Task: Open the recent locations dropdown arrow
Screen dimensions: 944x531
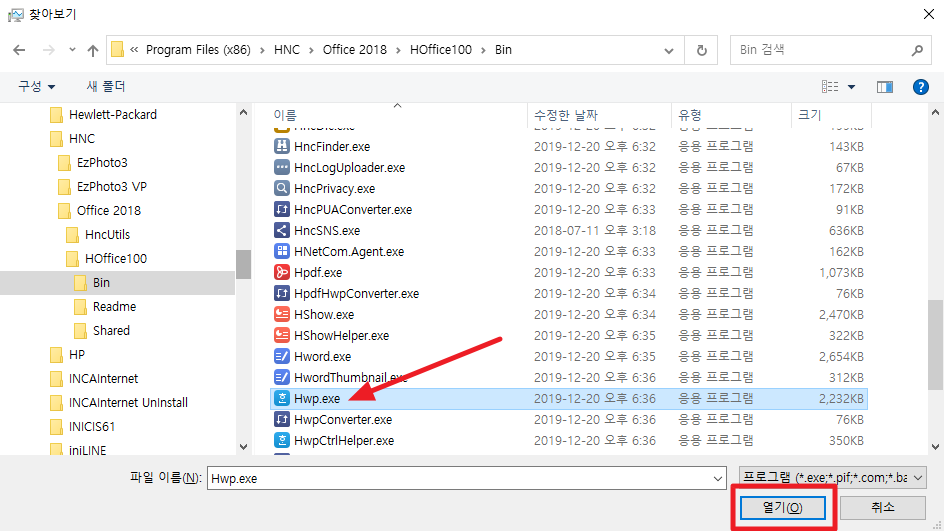Action: click(x=72, y=50)
